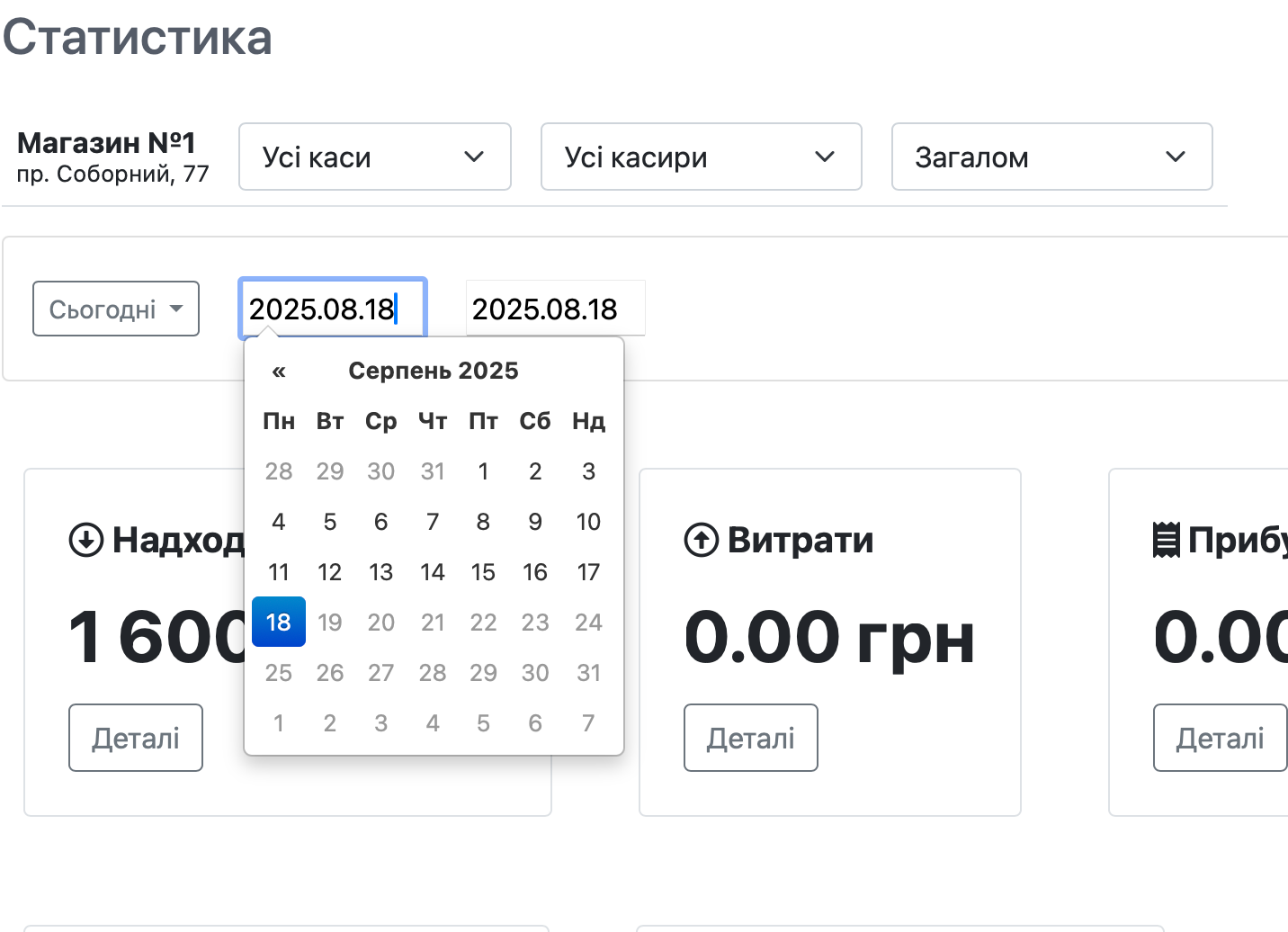
Task: Click the expenses up-arrow circle icon
Action: 702,540
